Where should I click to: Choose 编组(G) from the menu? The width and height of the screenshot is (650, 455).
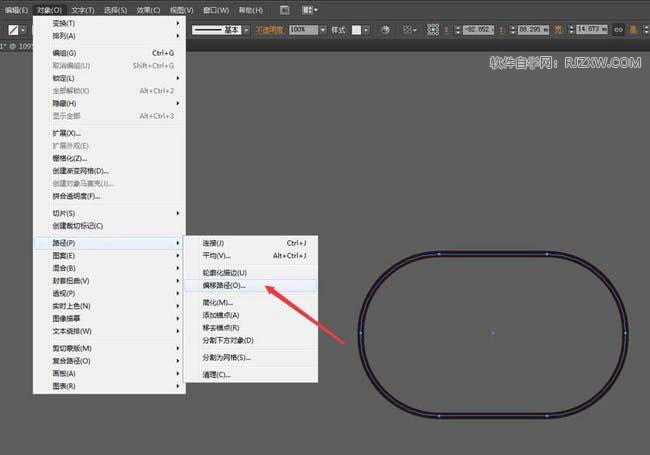coord(109,53)
